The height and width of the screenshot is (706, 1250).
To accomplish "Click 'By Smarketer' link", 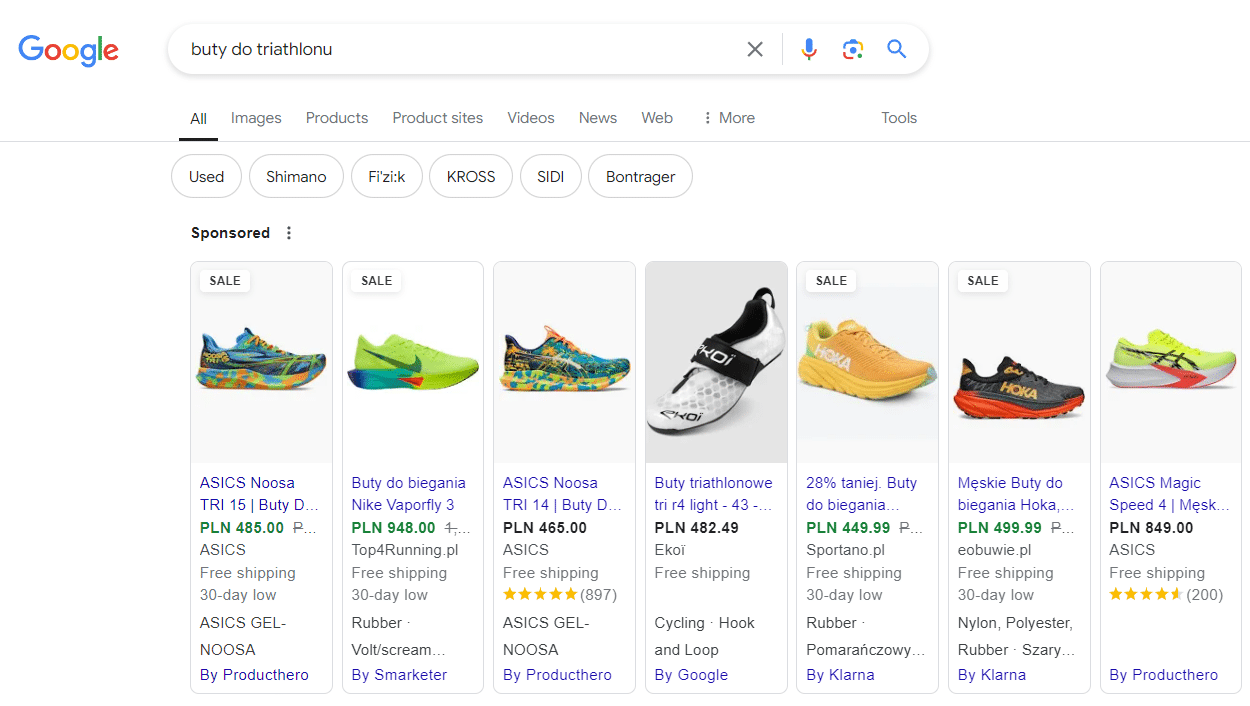I will tap(399, 675).
